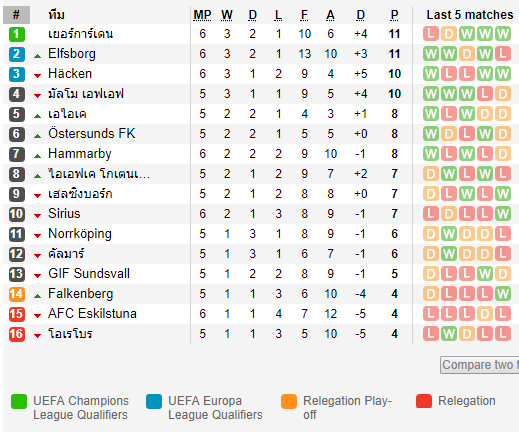Open the Norrköping team link
519x432 pixels.
coord(80,234)
